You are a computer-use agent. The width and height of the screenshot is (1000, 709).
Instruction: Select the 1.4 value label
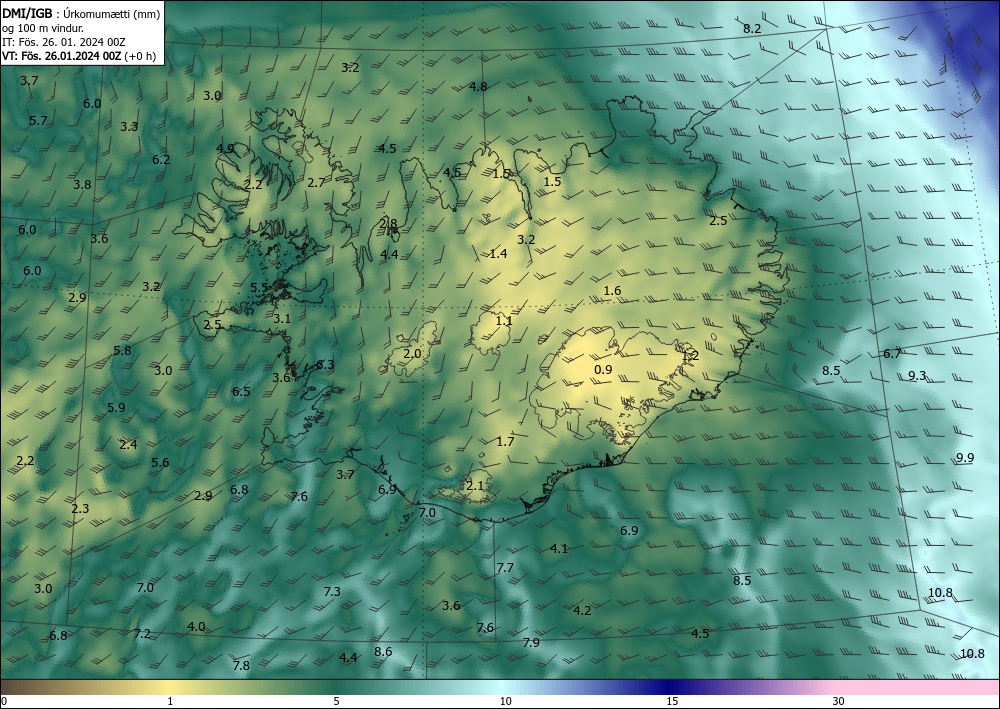point(498,254)
